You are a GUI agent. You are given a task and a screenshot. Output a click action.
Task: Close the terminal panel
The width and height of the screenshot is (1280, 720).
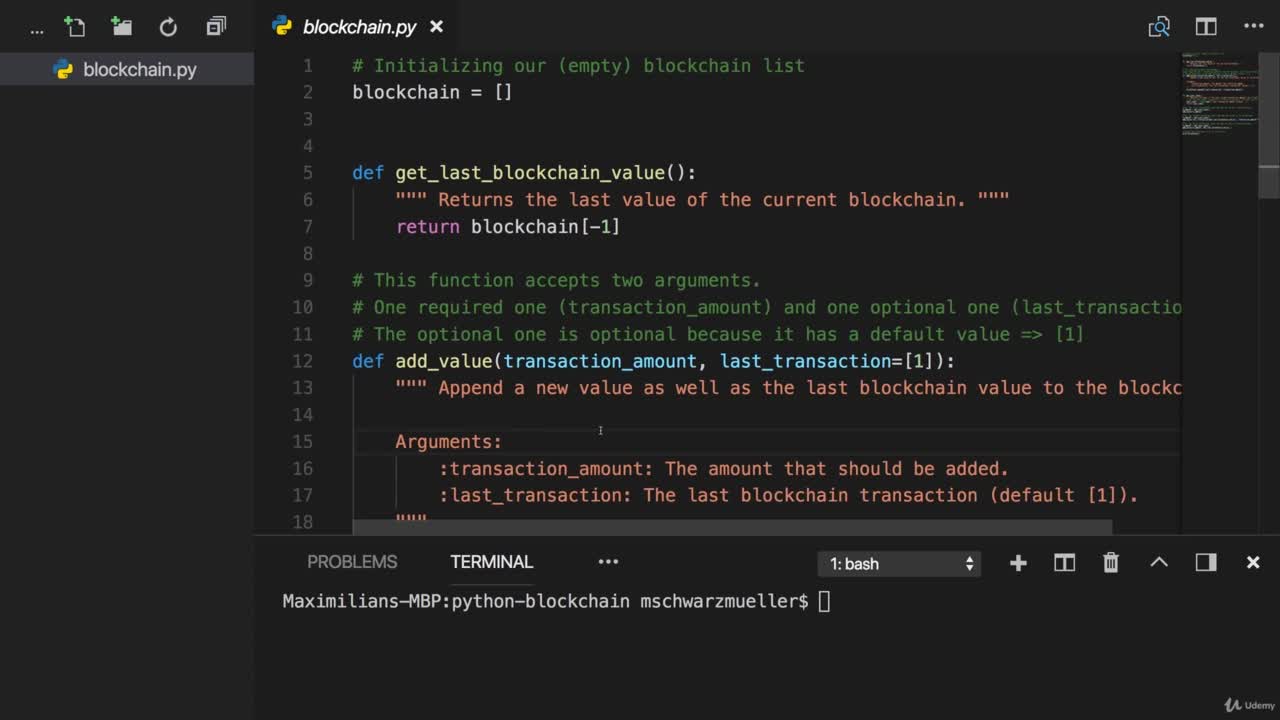(1253, 563)
